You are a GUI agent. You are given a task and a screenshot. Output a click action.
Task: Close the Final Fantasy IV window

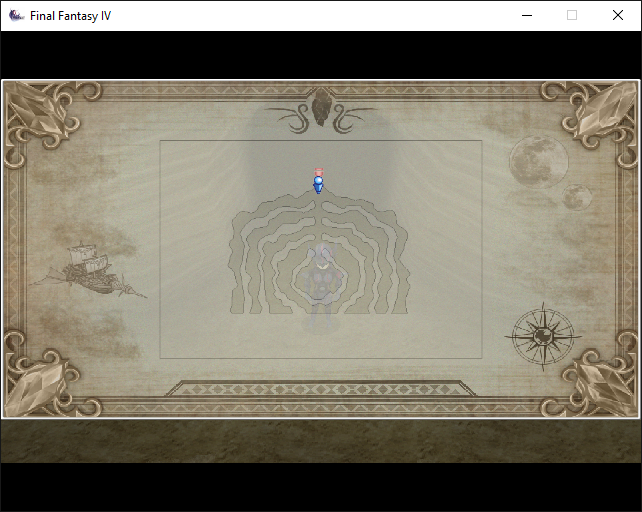(x=618, y=16)
